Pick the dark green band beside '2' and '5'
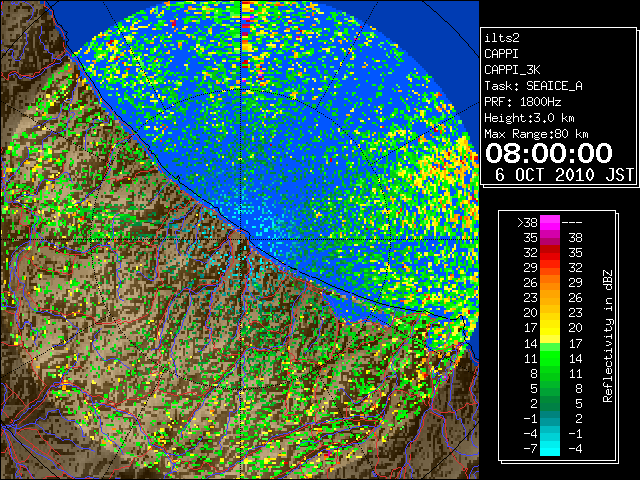Screen dimensions: 640x480 click(x=550, y=403)
